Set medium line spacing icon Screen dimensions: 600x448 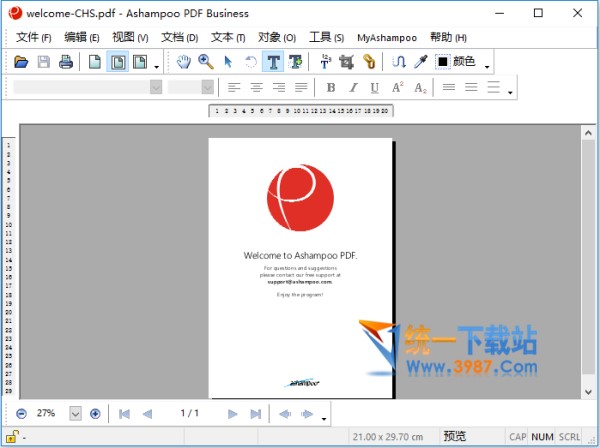pos(471,88)
